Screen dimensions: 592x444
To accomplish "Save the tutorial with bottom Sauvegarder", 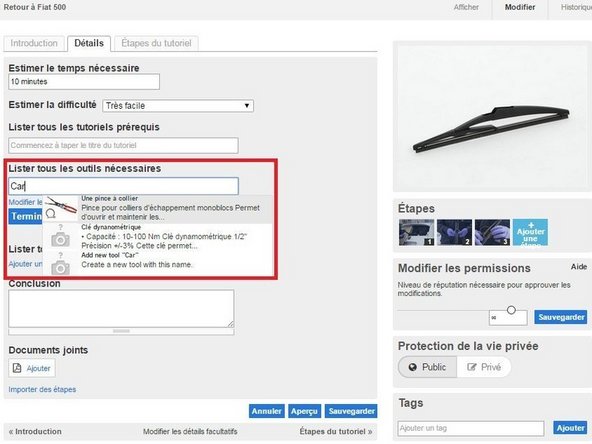I will (351, 411).
